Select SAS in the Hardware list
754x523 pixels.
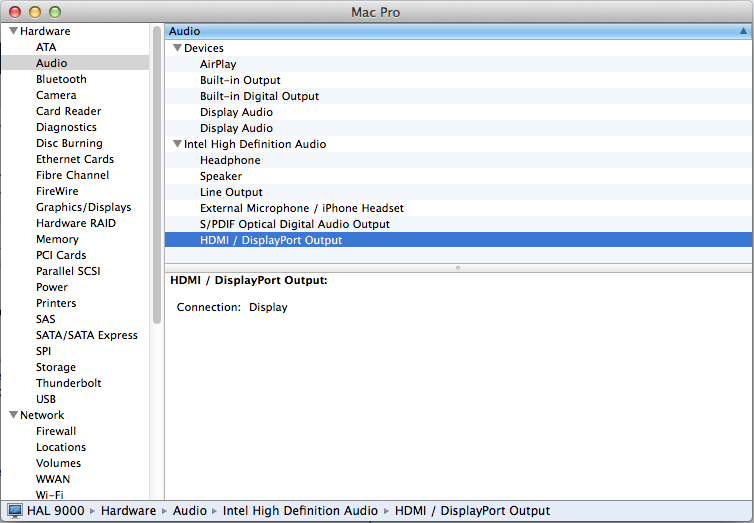click(46, 319)
